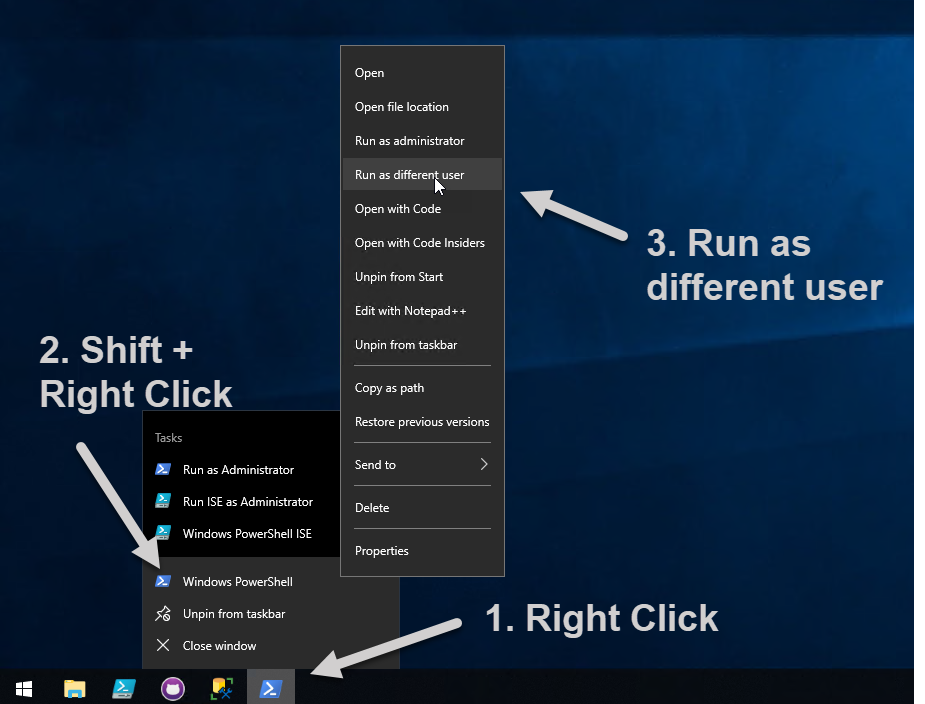
Task: Click the yellow-green tools taskbar icon
Action: pos(222,688)
